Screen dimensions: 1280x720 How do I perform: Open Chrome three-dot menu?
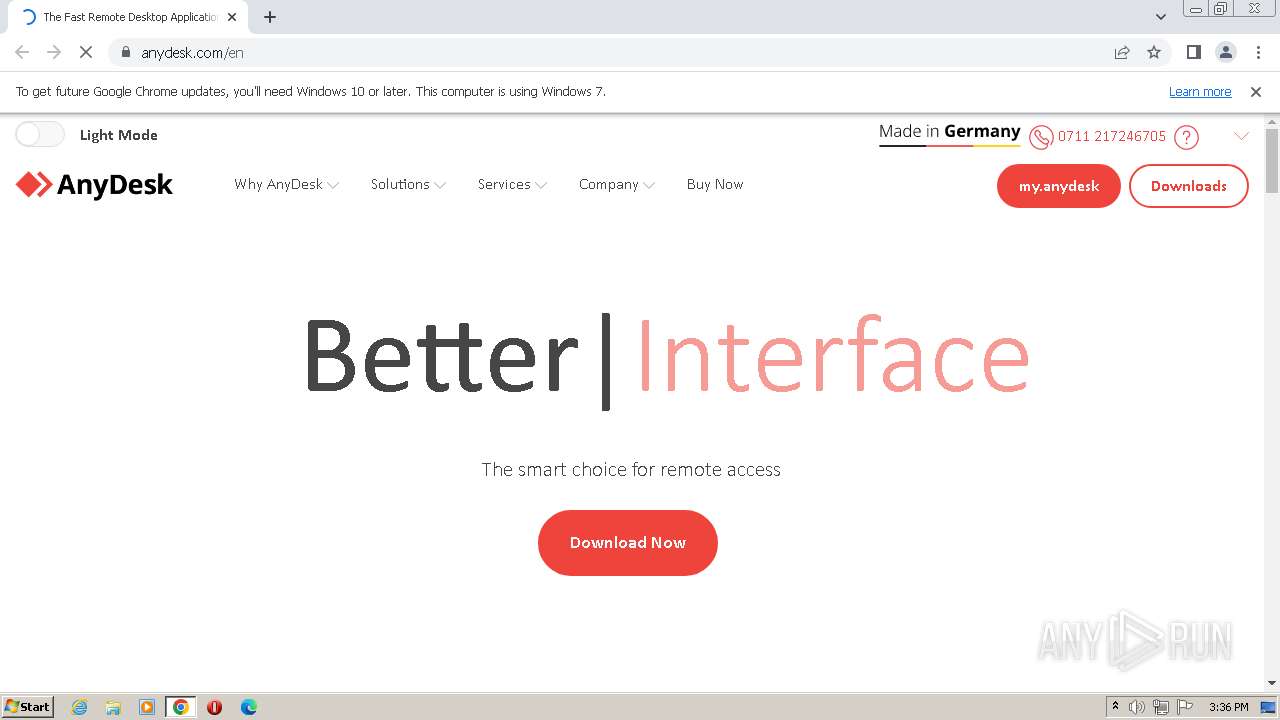(1258, 52)
